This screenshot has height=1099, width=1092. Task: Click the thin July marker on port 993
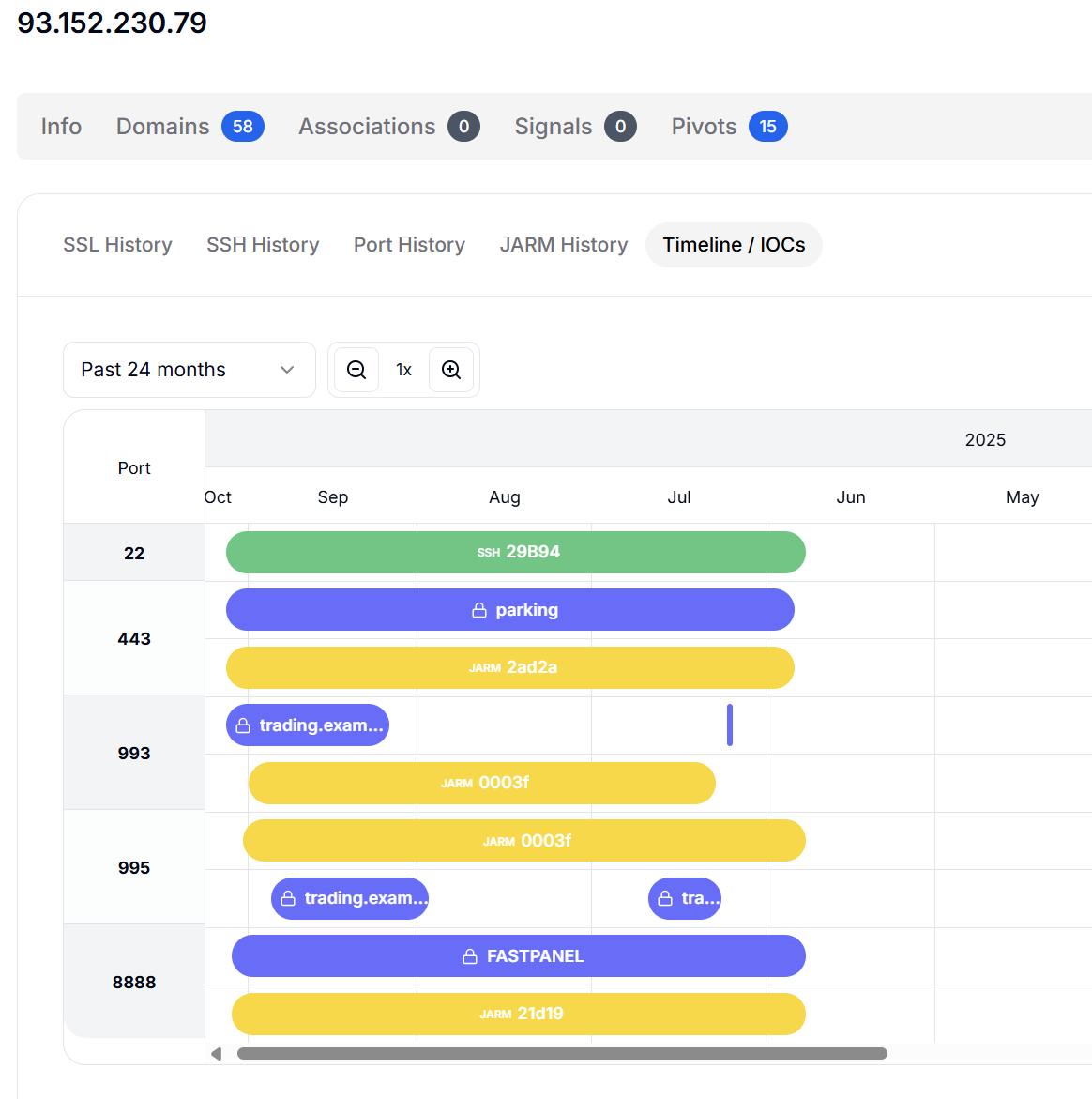point(730,725)
